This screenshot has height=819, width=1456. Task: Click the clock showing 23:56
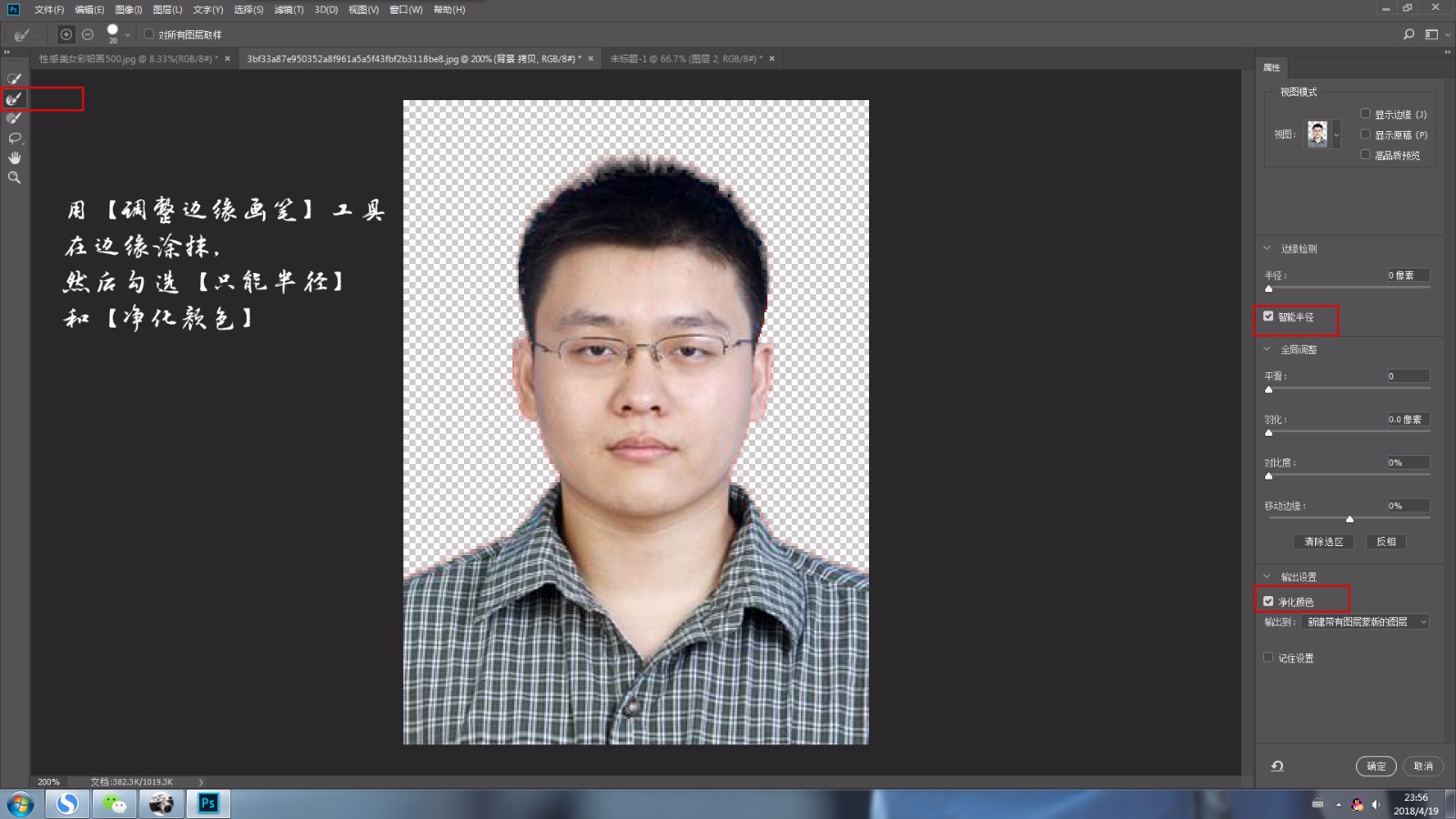click(x=1416, y=798)
